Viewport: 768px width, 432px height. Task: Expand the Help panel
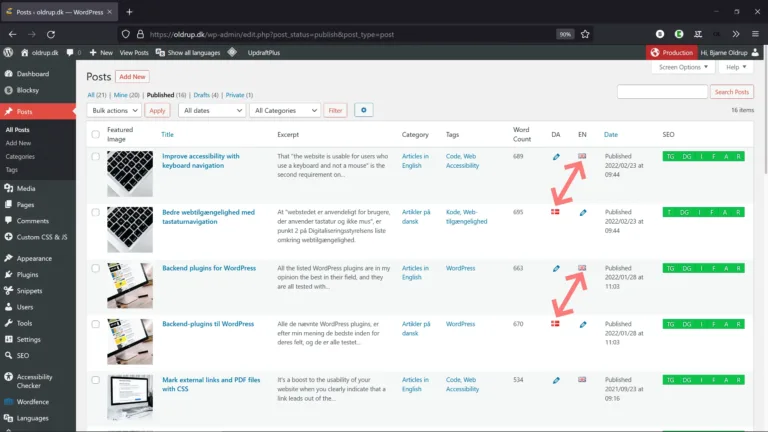736,67
